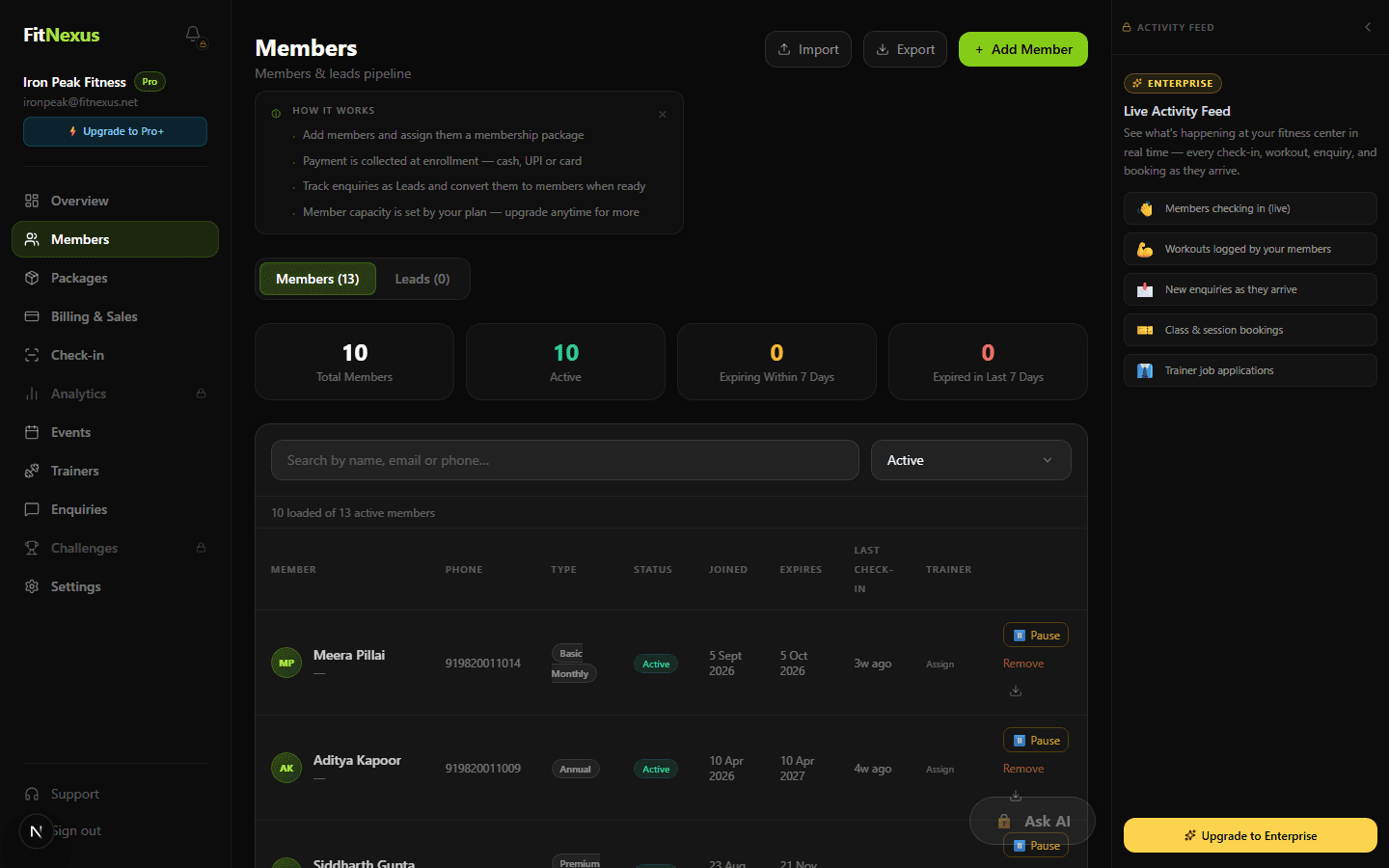Click the lock icon beside Analytics
This screenshot has height=868, width=1389.
click(x=201, y=393)
